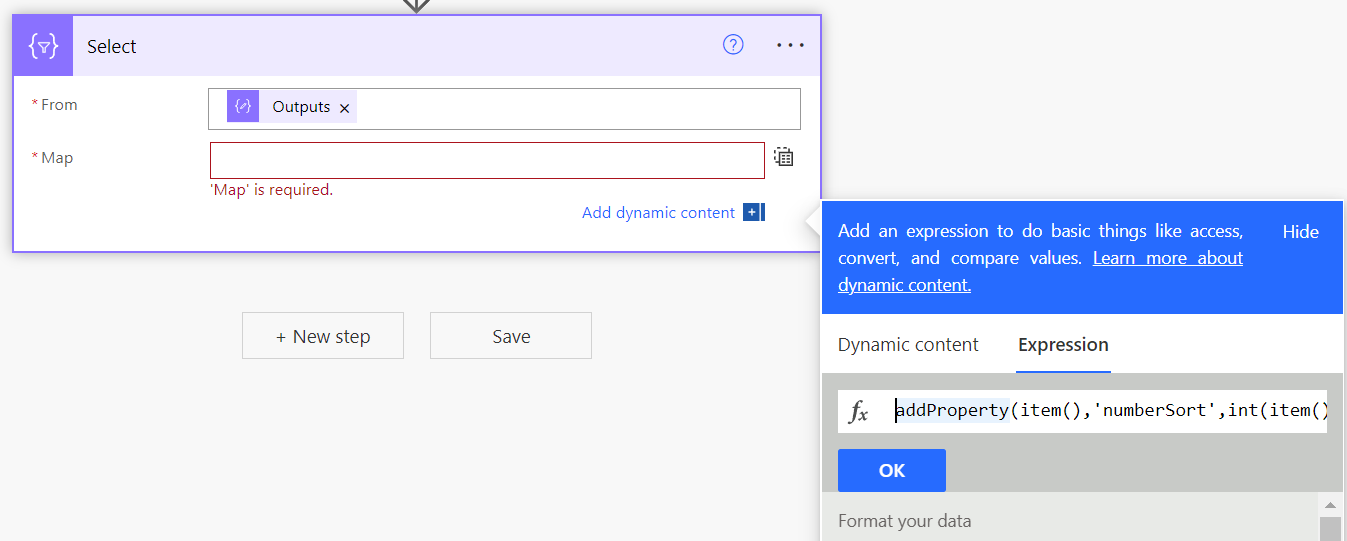Screen dimensions: 1347x541
Task: Click the fx expression icon
Action: (x=859, y=411)
